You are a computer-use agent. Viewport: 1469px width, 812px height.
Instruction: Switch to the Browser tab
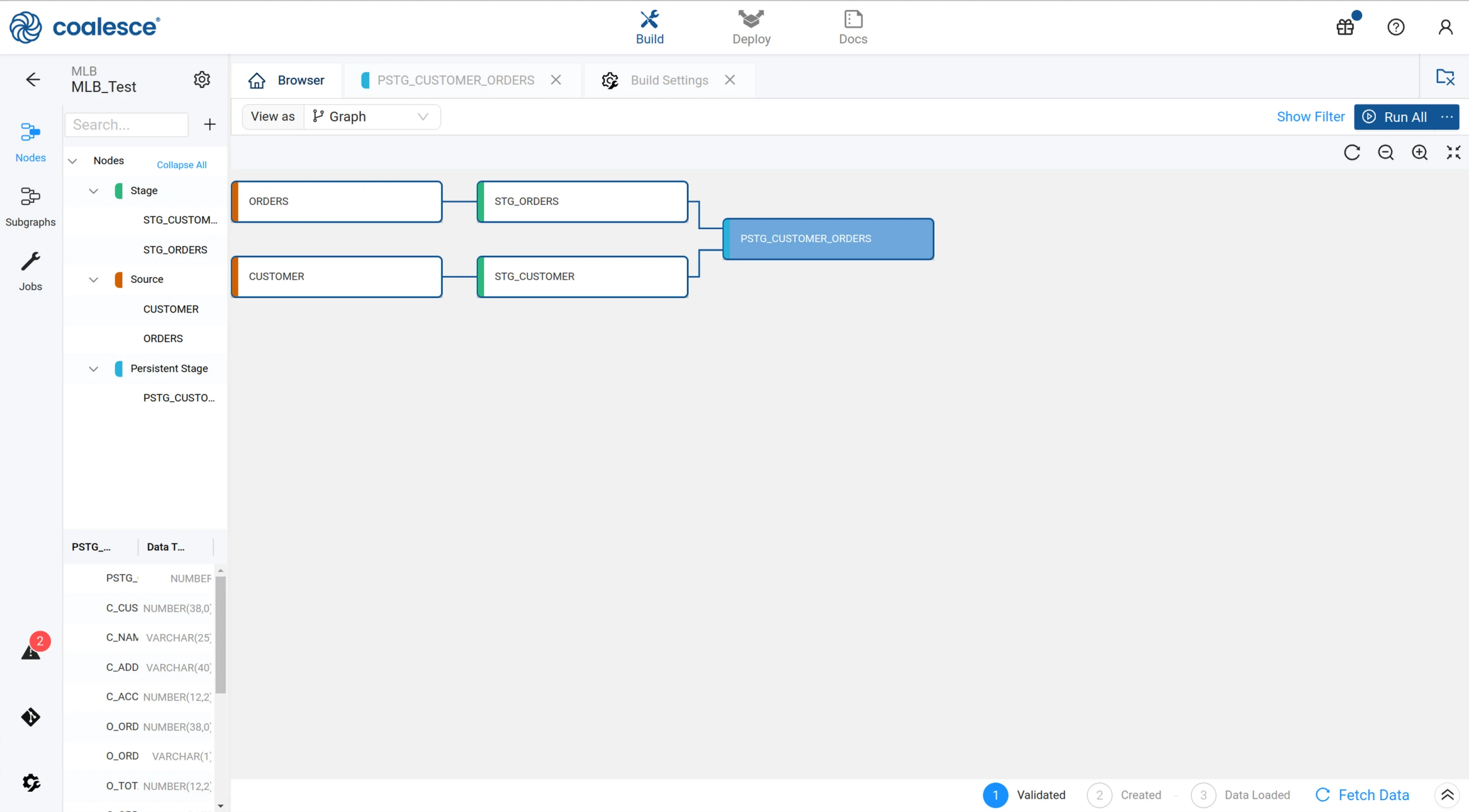pyautogui.click(x=286, y=80)
